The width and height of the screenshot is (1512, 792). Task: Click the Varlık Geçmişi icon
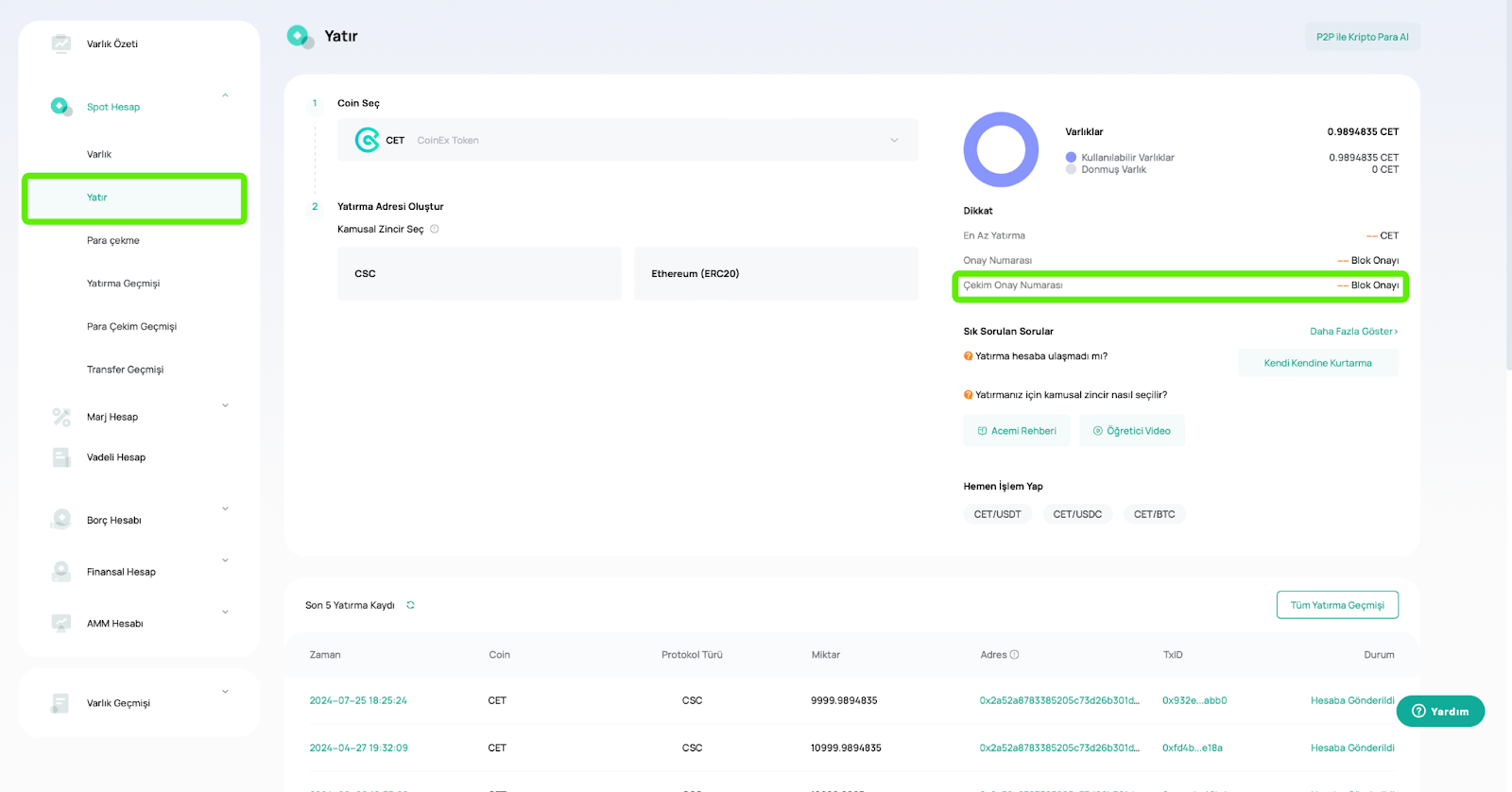[x=61, y=703]
